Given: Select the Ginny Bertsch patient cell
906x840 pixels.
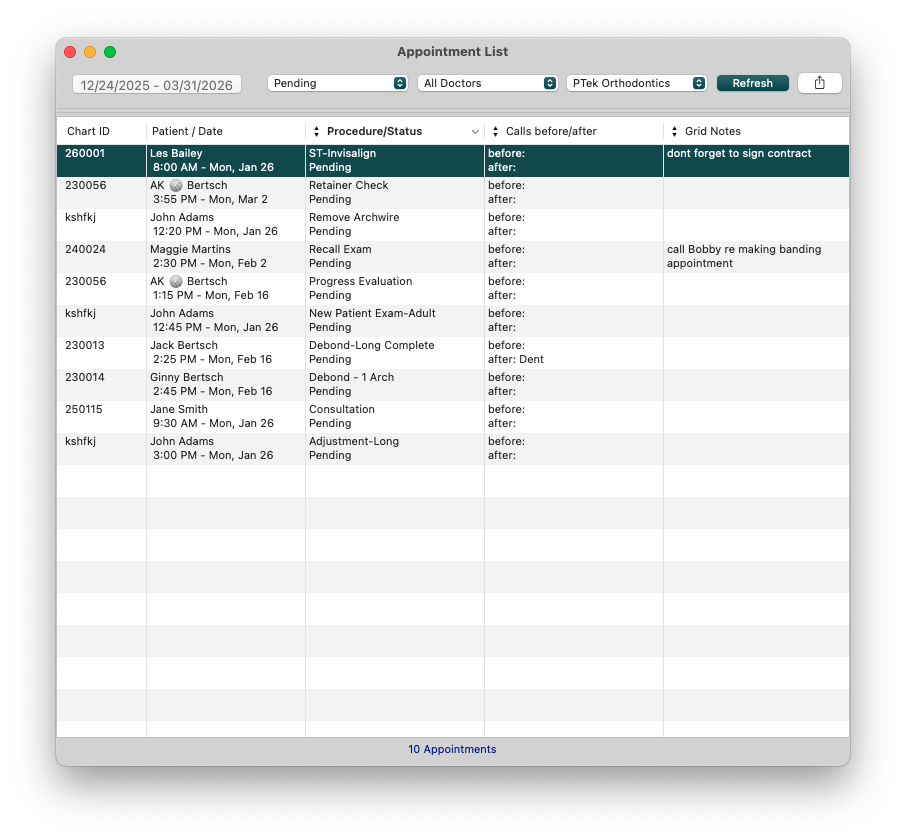Looking at the screenshot, I should pyautogui.click(x=226, y=384).
